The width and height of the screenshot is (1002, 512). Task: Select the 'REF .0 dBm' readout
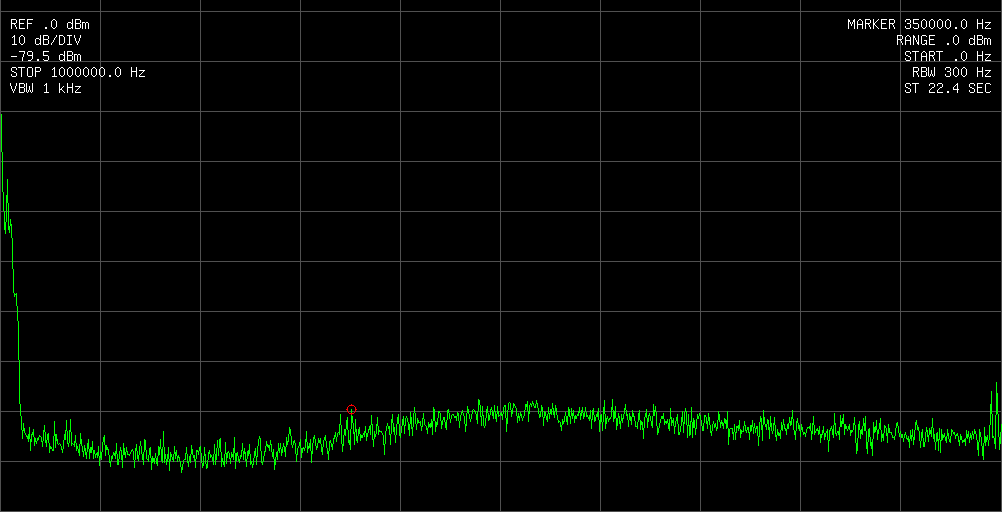[x=50, y=25]
